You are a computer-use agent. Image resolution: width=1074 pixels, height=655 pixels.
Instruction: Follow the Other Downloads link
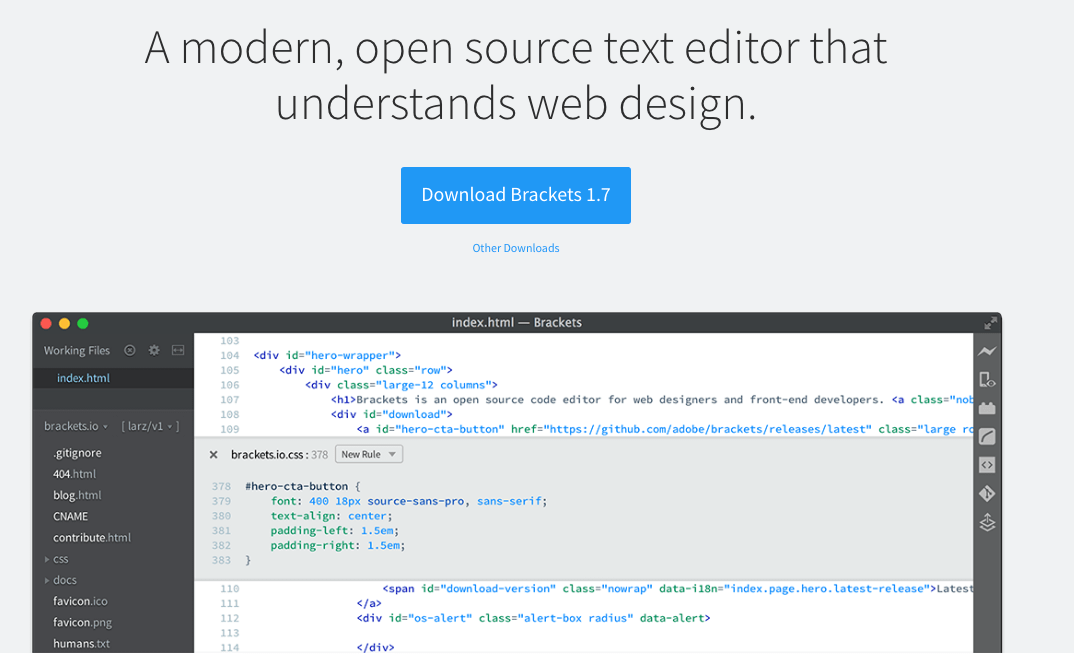pos(515,248)
